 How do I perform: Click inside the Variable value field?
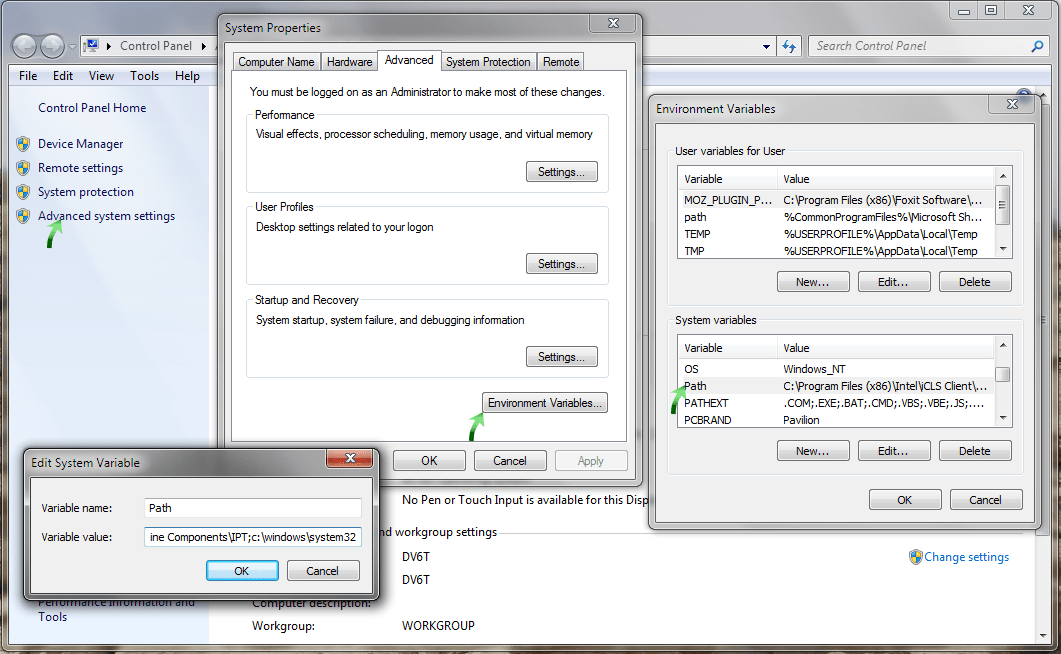pos(252,537)
